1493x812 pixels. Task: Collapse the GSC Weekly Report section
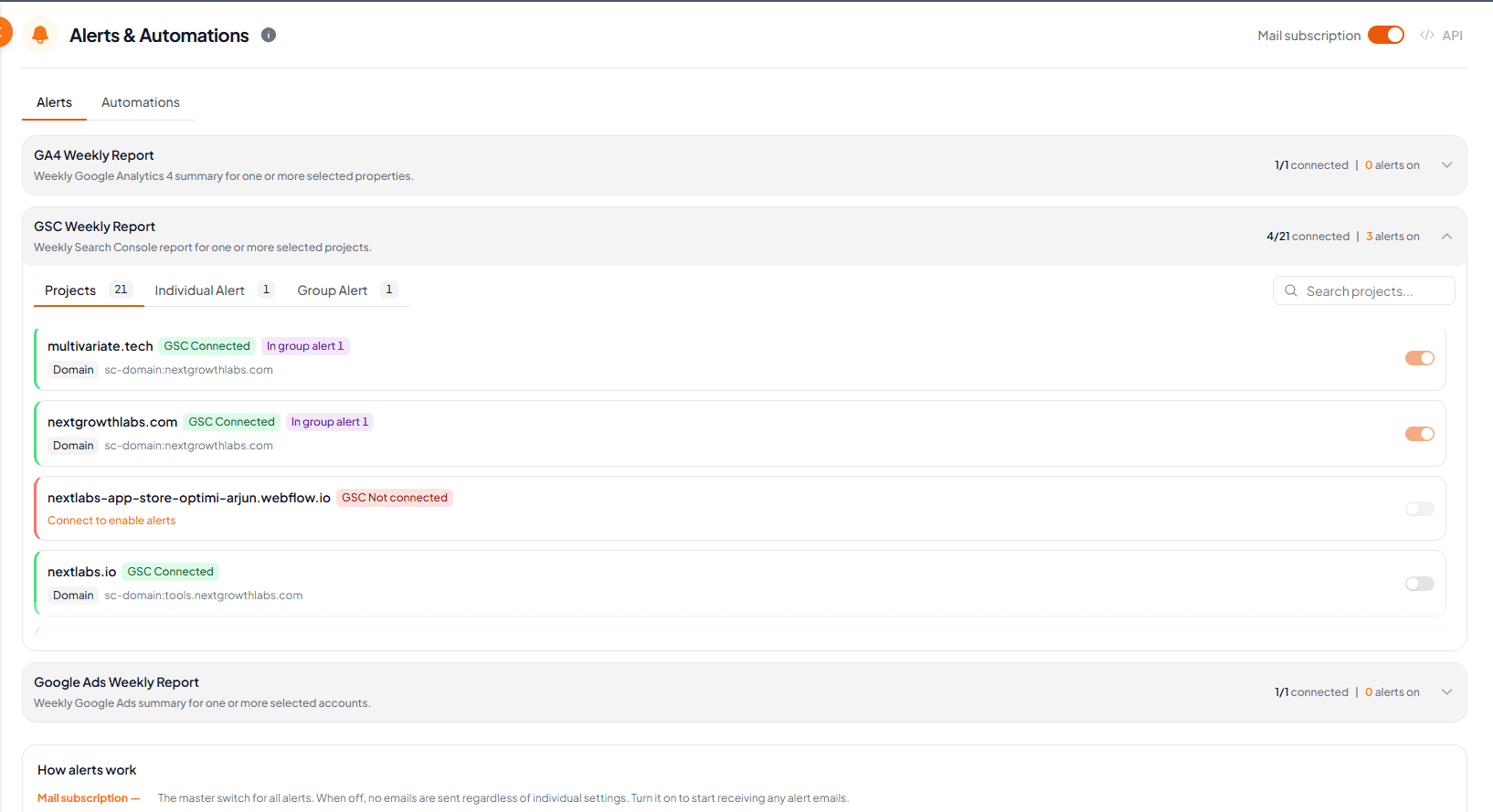1447,237
